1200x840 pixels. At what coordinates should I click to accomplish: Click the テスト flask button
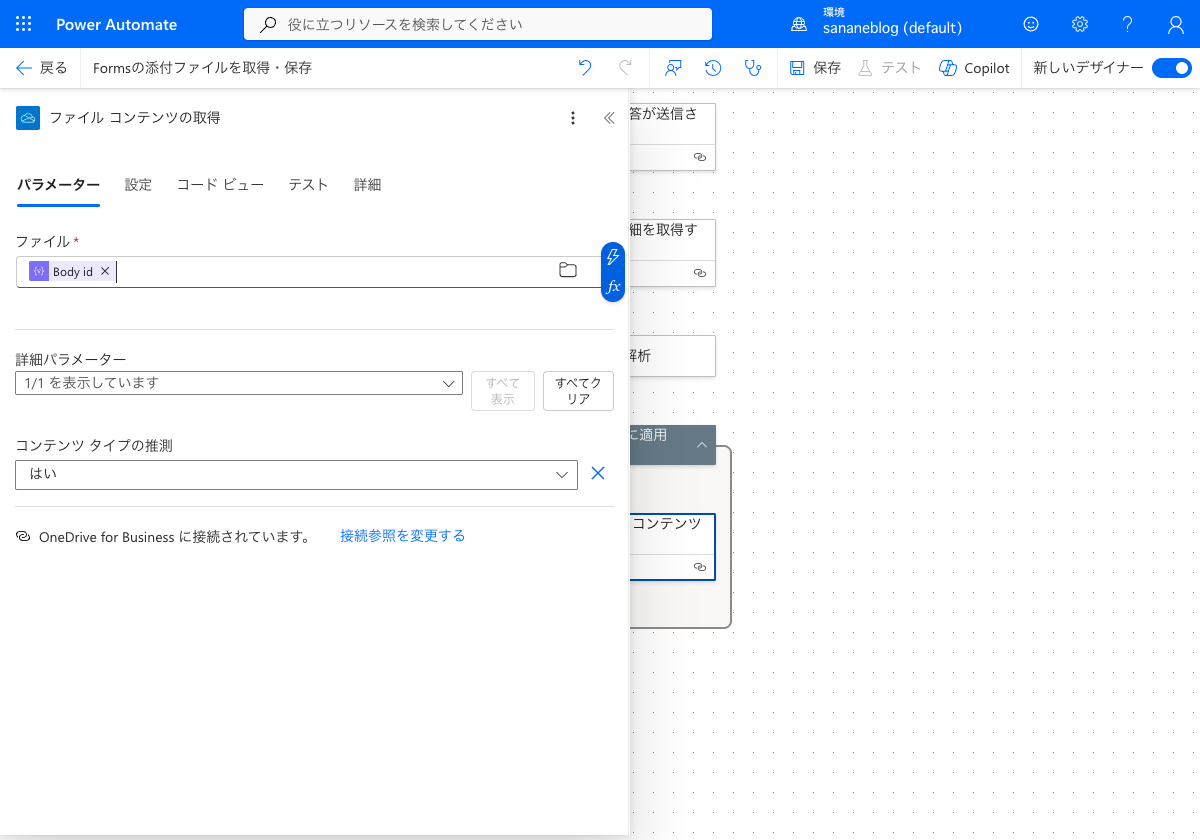[889, 68]
